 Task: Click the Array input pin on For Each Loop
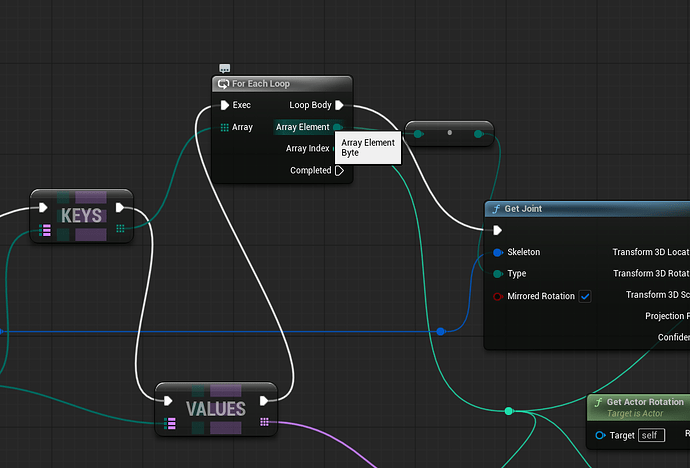pyautogui.click(x=224, y=127)
